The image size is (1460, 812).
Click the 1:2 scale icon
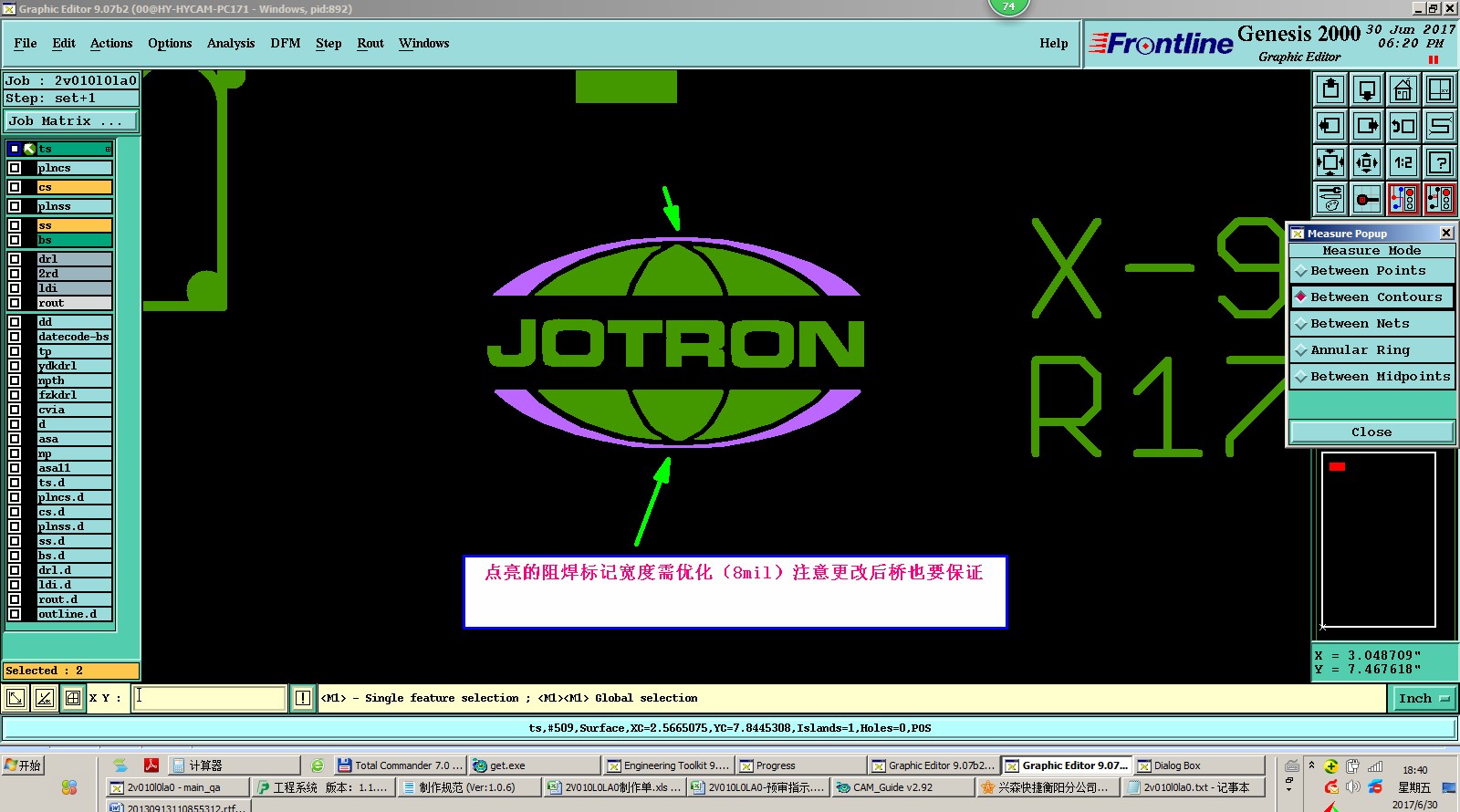(1403, 162)
